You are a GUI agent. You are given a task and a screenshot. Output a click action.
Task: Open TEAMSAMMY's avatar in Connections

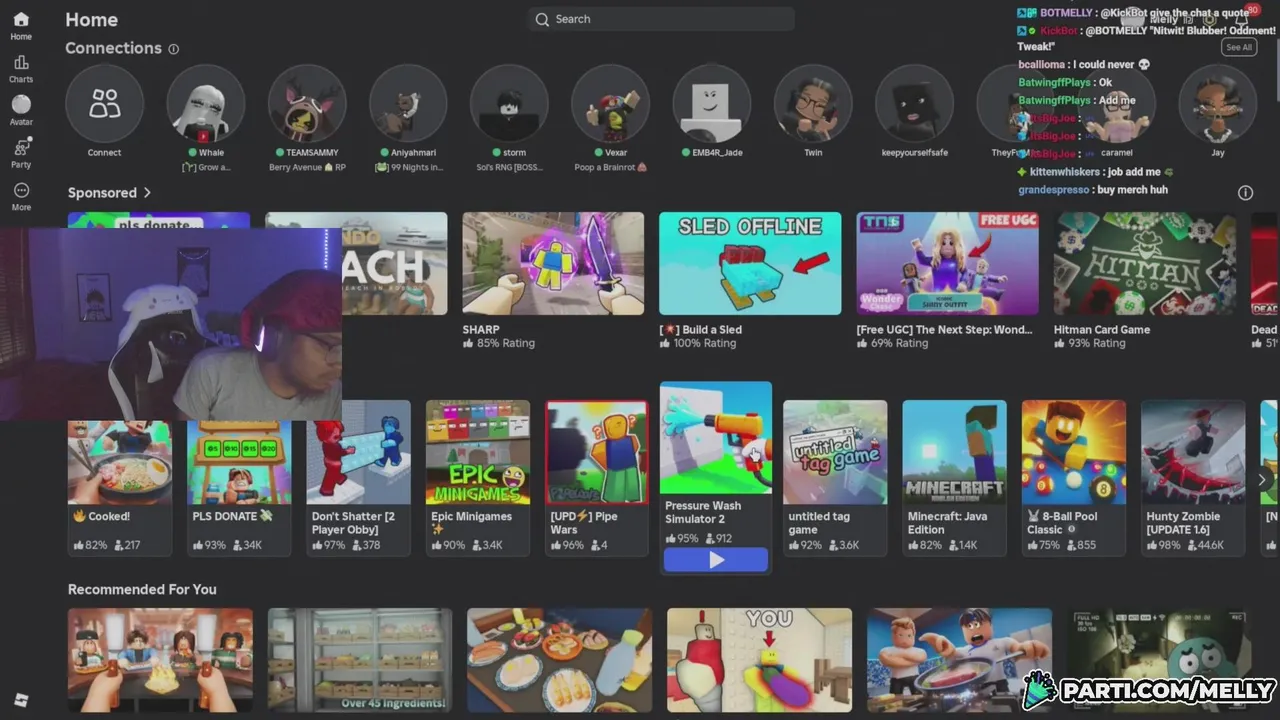pos(307,104)
